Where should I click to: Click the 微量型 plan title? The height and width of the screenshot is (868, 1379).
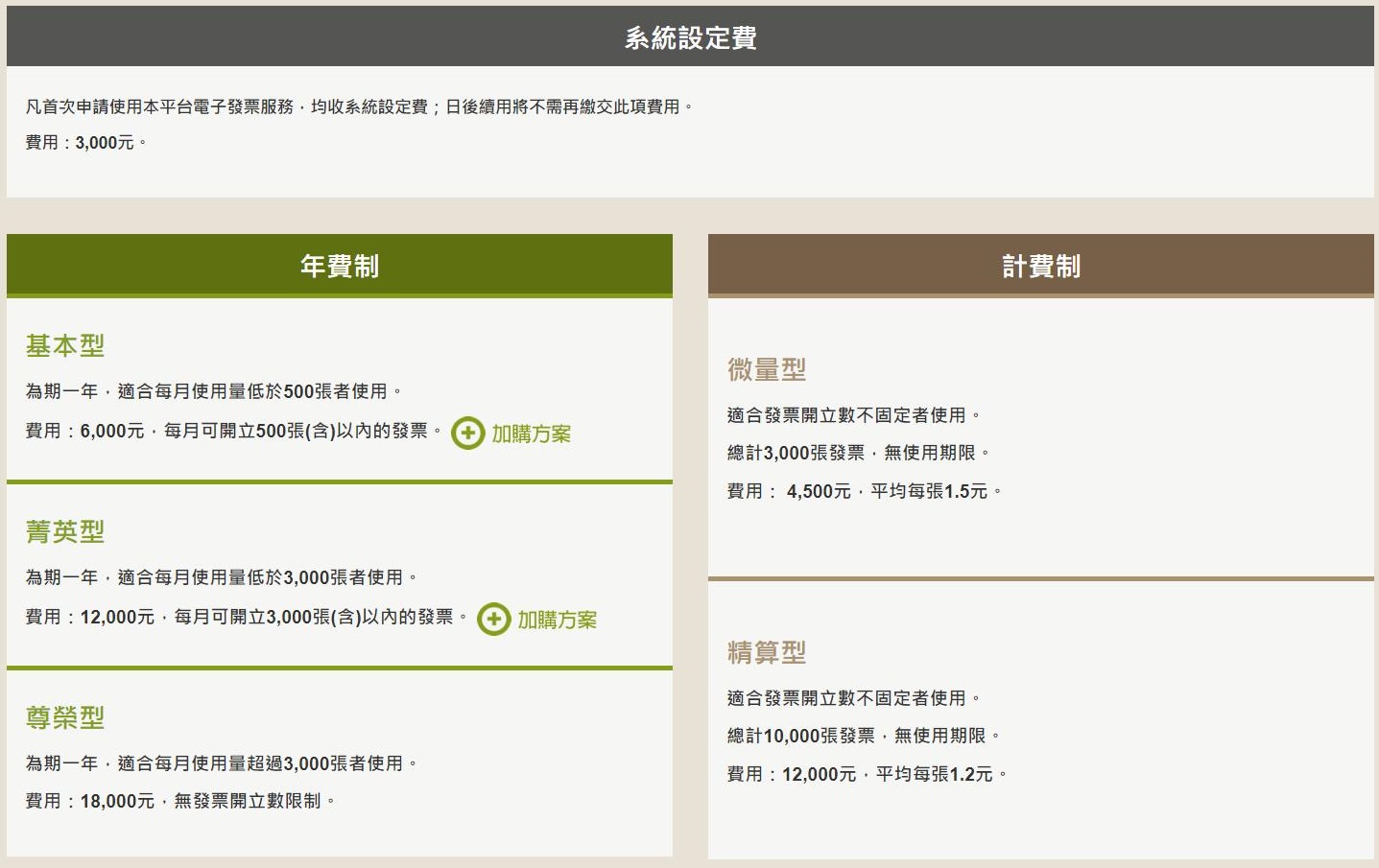(x=767, y=369)
